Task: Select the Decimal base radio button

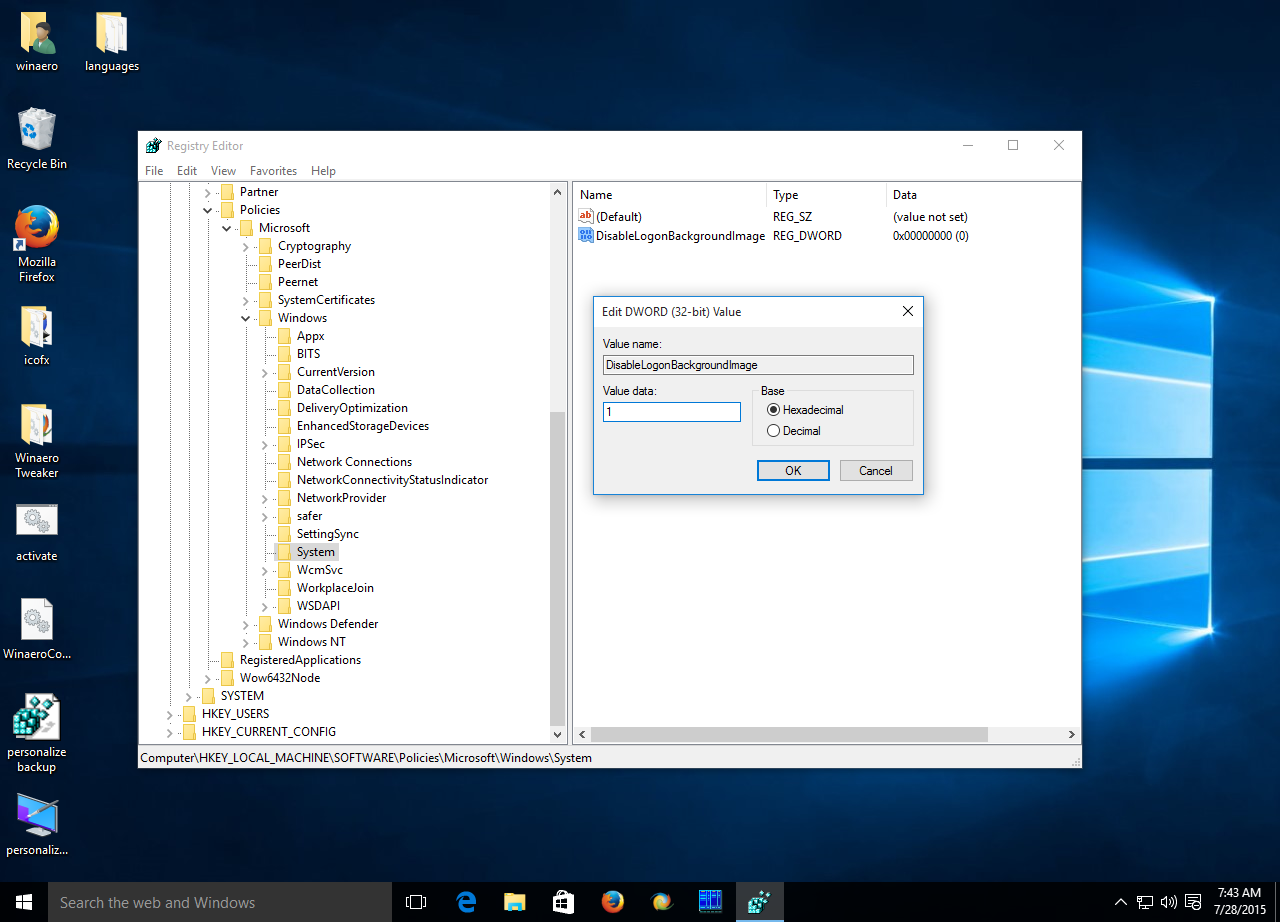Action: pos(773,430)
